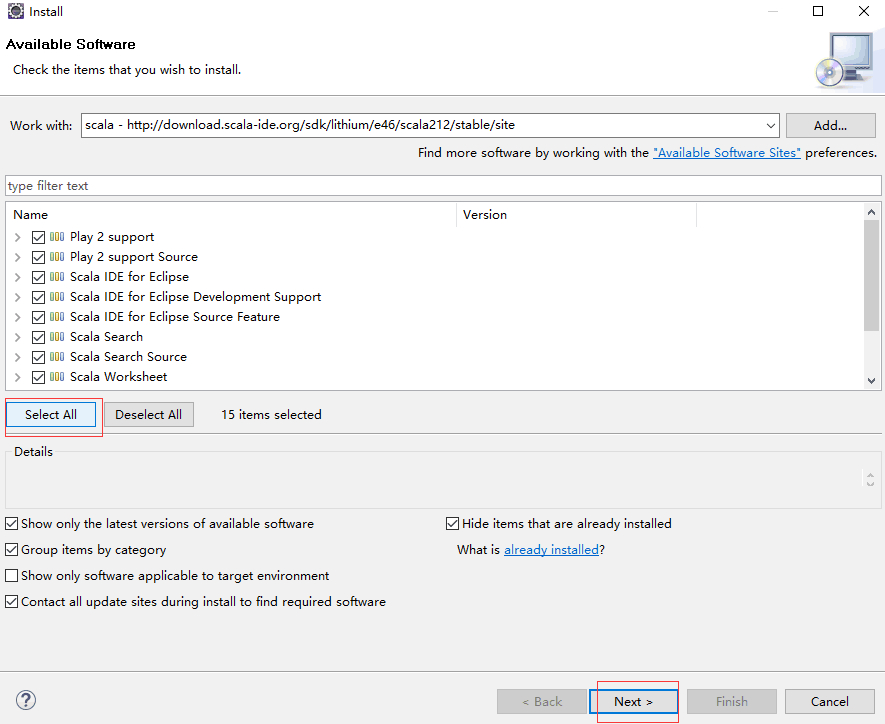The image size is (885, 724).
Task: Click the software list scrollbar up arrow
Action: click(x=871, y=212)
